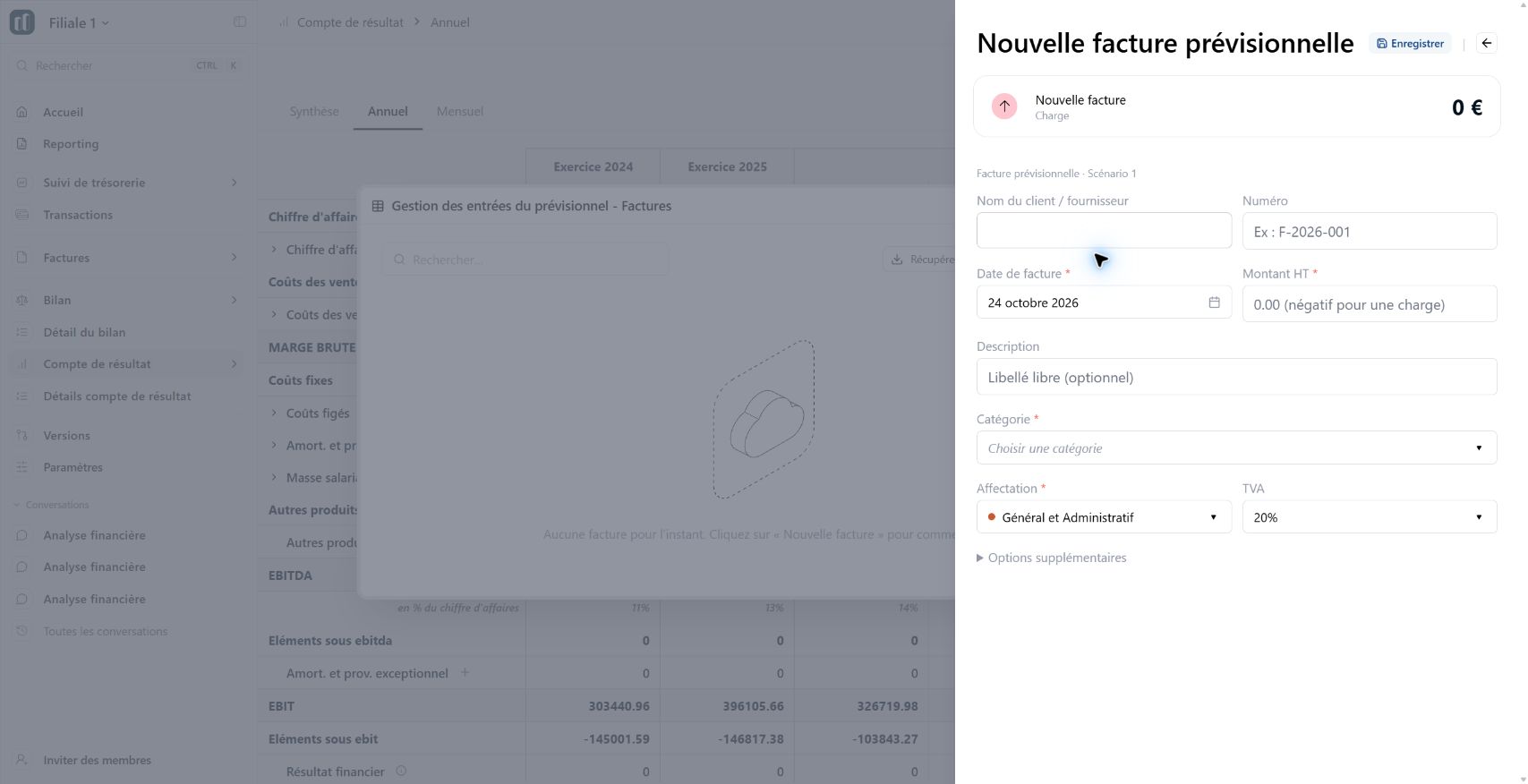Open the Filiale 1 workspace selector
The width and height of the screenshot is (1528, 784).
tap(78, 22)
